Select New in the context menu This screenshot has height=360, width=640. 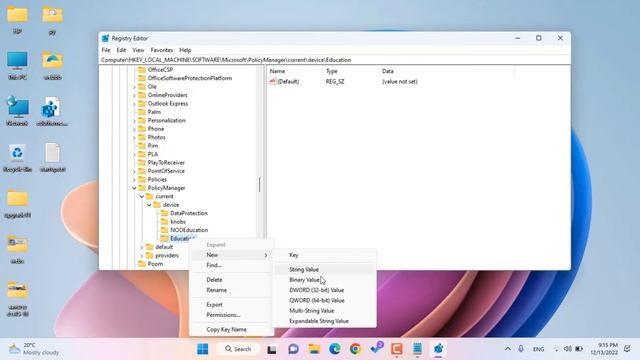231,255
